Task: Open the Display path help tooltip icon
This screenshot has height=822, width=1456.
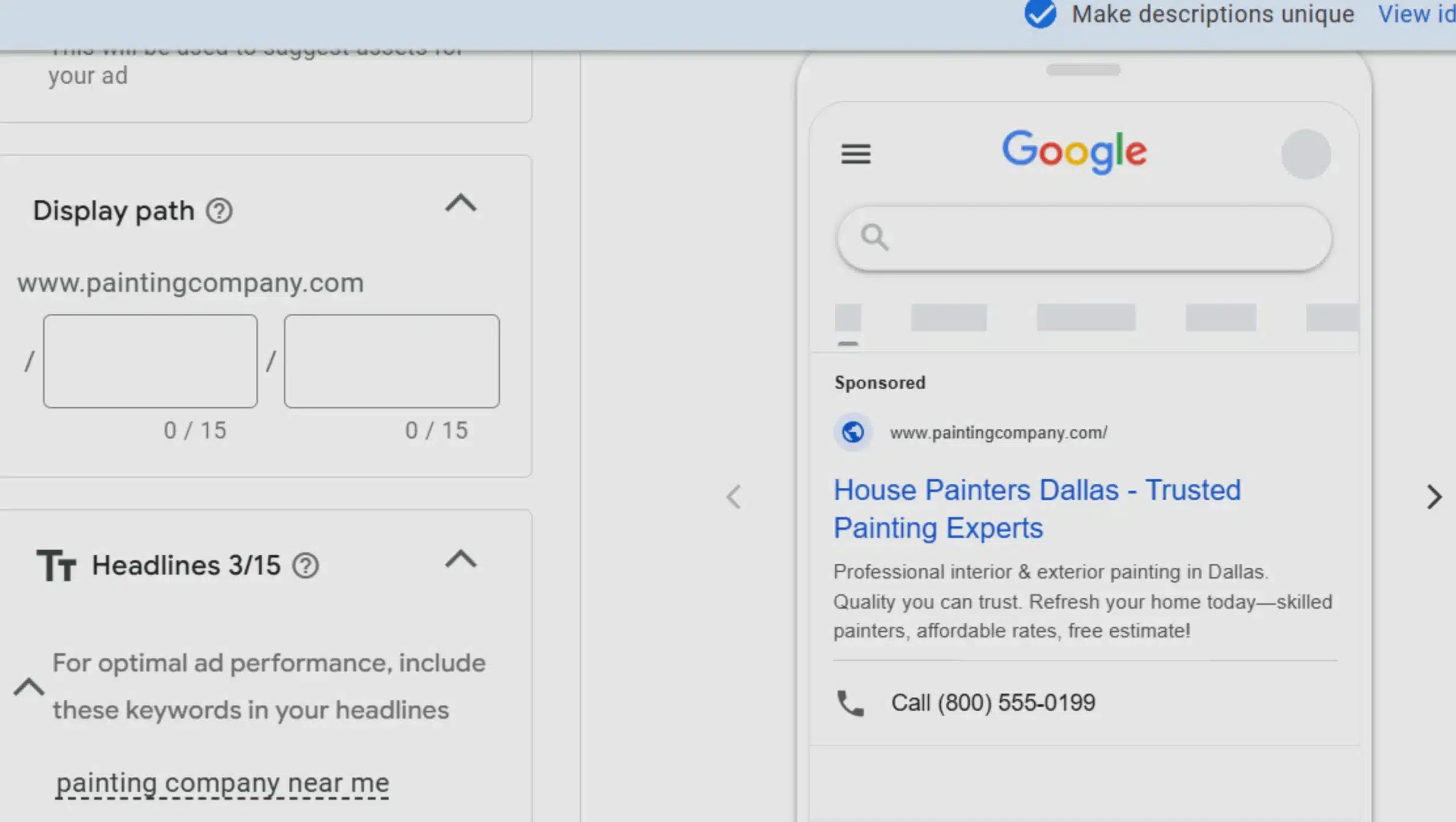Action: click(220, 211)
